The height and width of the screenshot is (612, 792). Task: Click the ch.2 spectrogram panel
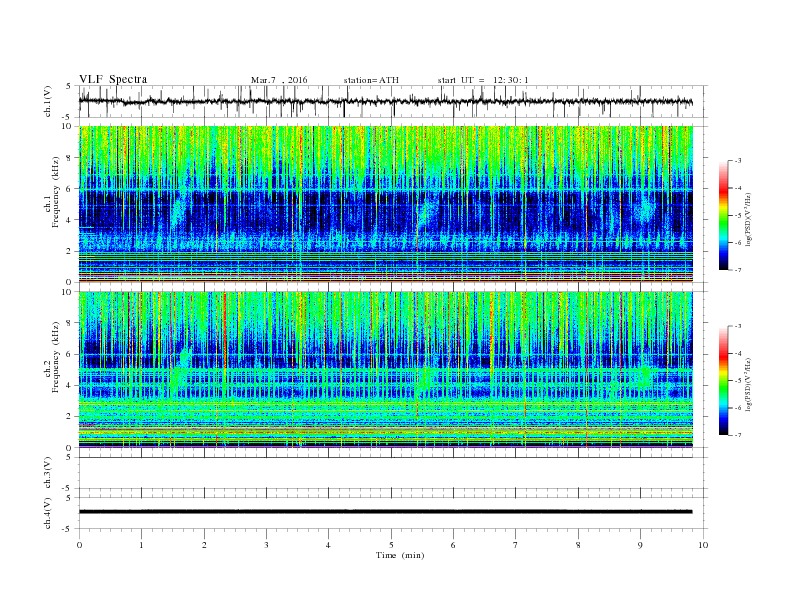[386, 369]
